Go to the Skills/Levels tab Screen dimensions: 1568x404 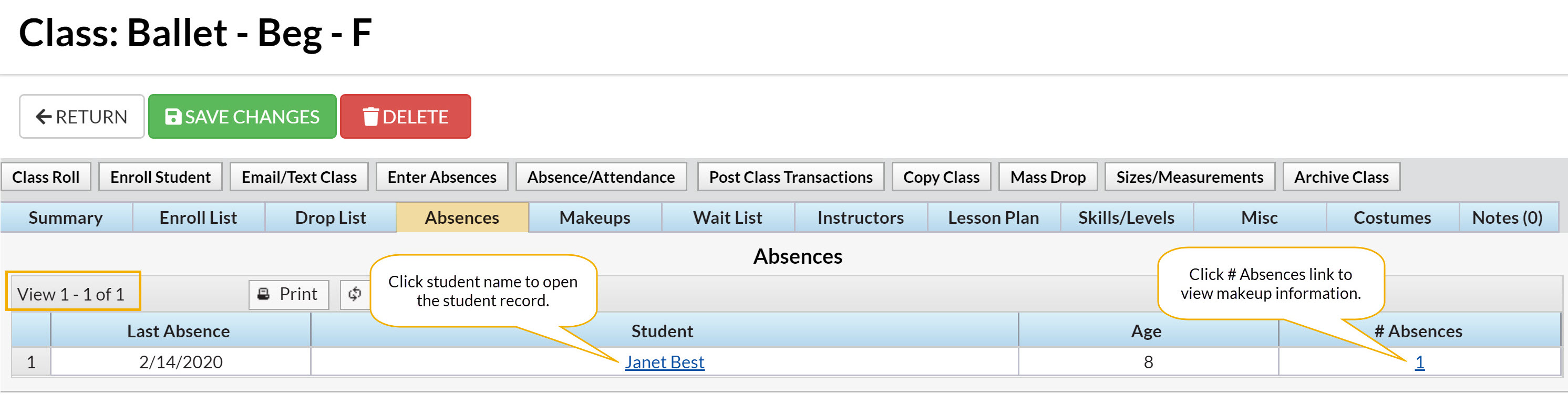tap(1126, 218)
